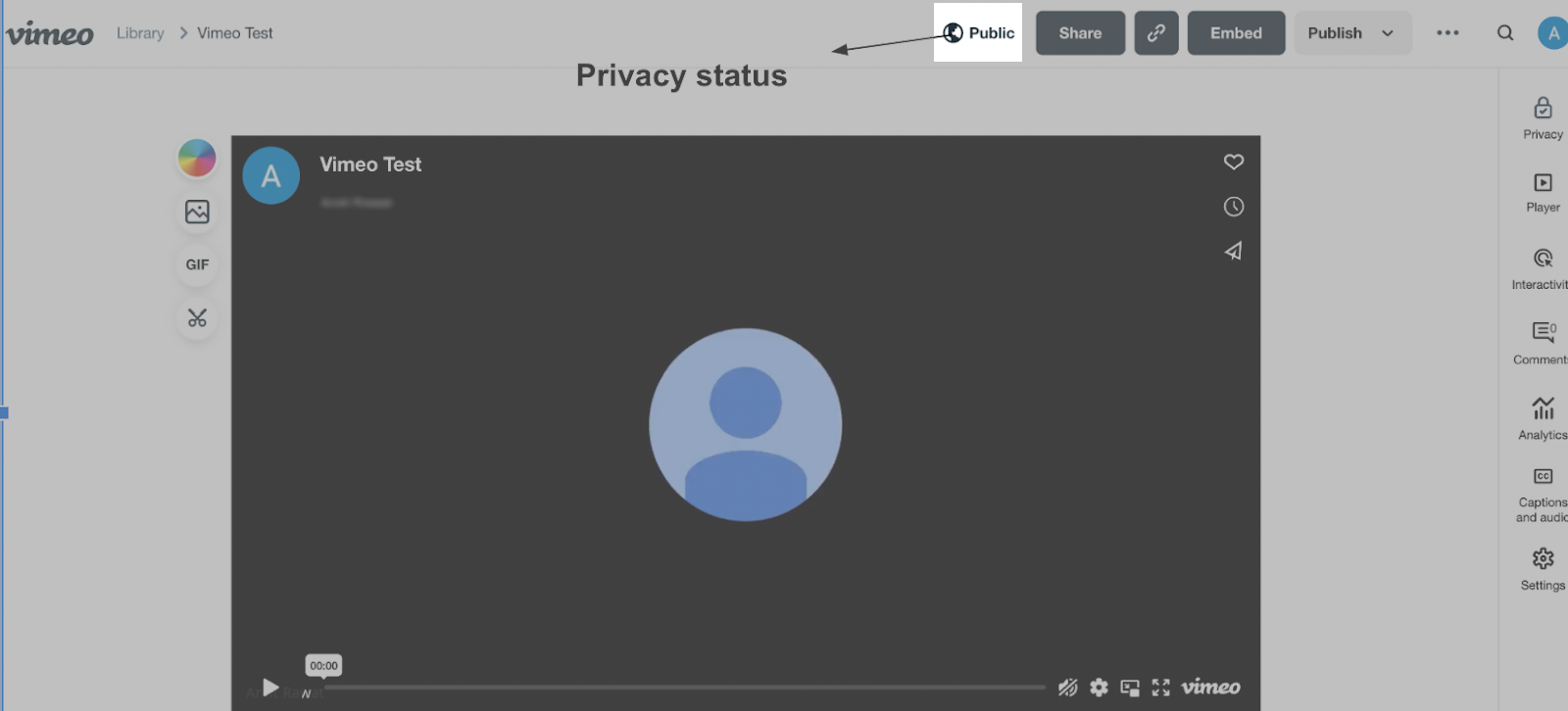This screenshot has width=1568, height=711.
Task: Toggle picture-in-picture mode in player
Action: (1130, 687)
